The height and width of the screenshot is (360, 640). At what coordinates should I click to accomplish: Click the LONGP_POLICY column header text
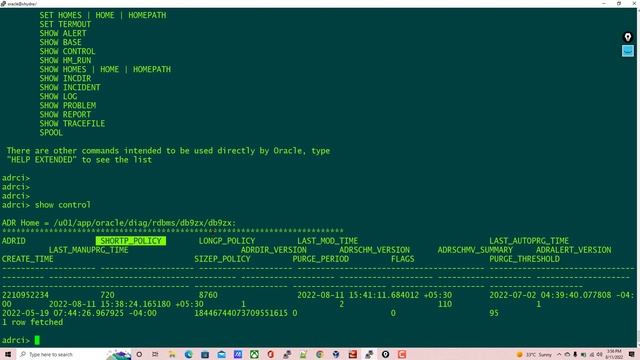[x=227, y=241]
